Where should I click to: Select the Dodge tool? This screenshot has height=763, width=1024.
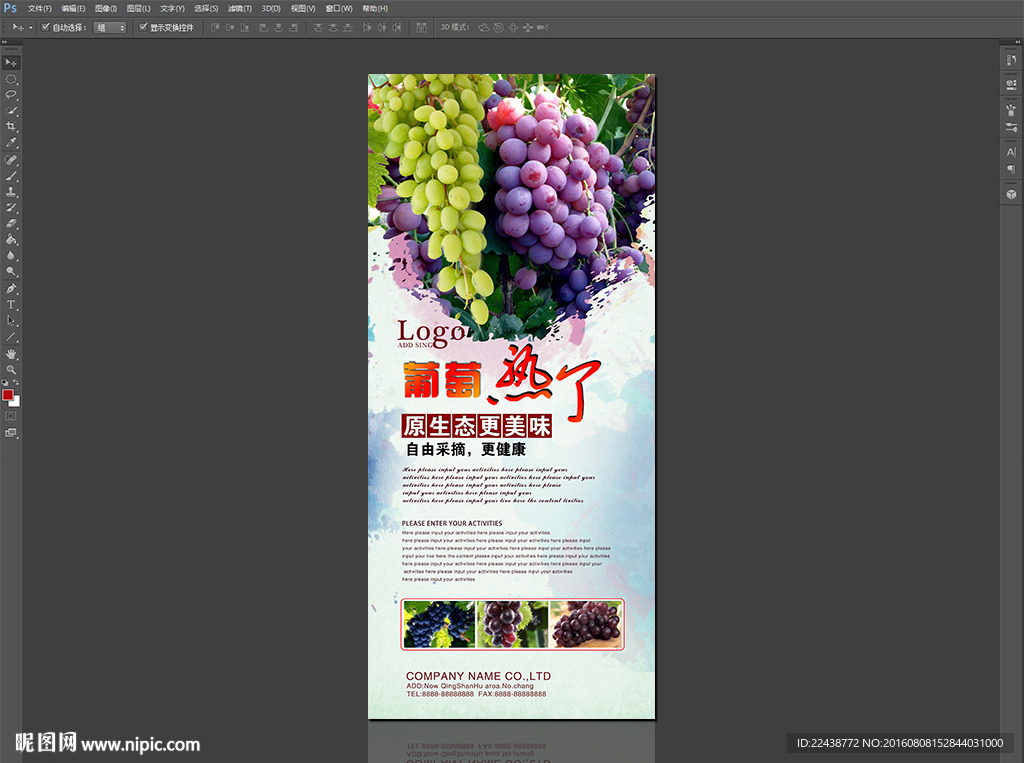[x=11, y=271]
